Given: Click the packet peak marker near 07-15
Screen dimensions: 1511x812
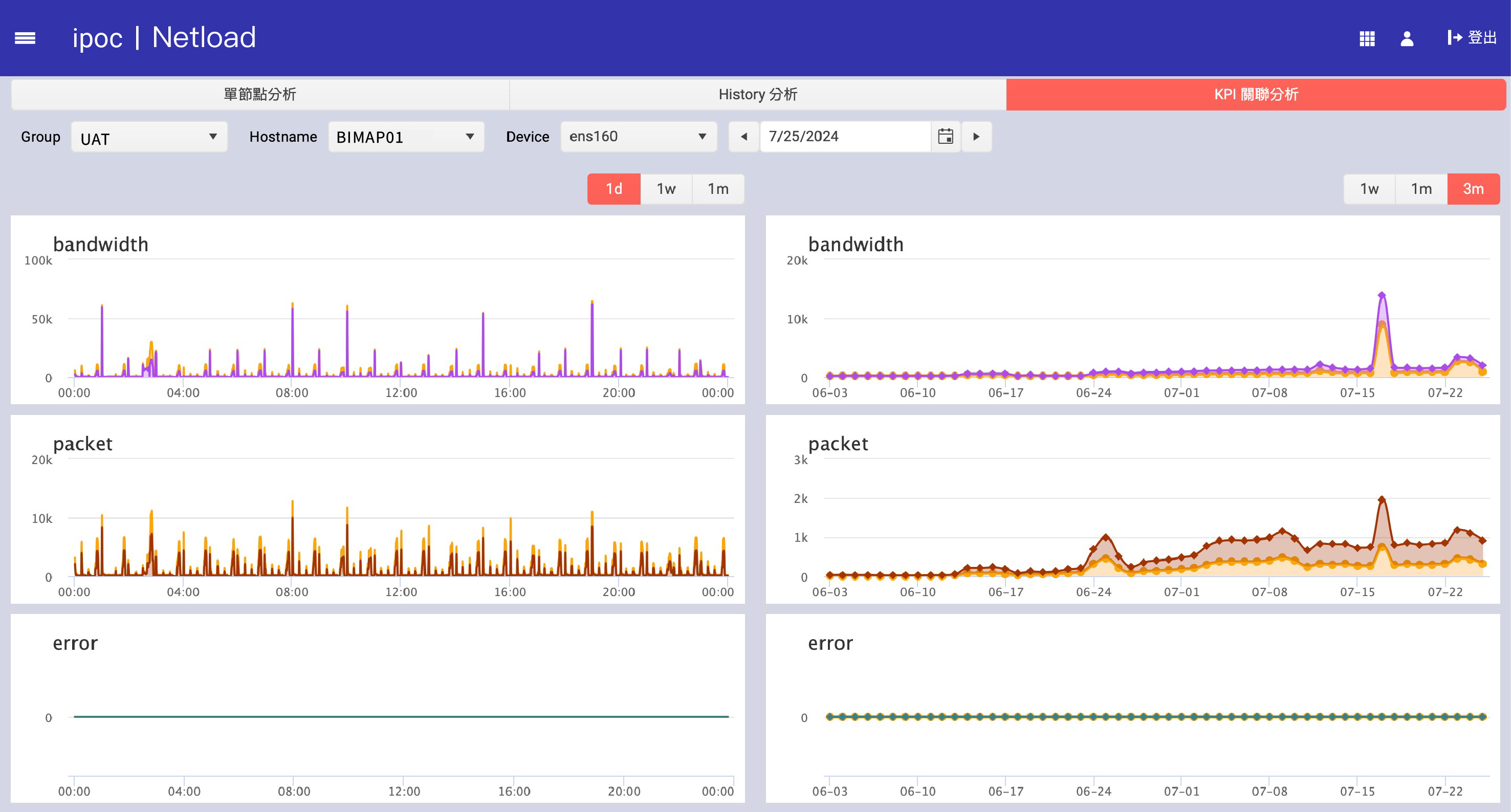Looking at the screenshot, I should [x=1382, y=500].
